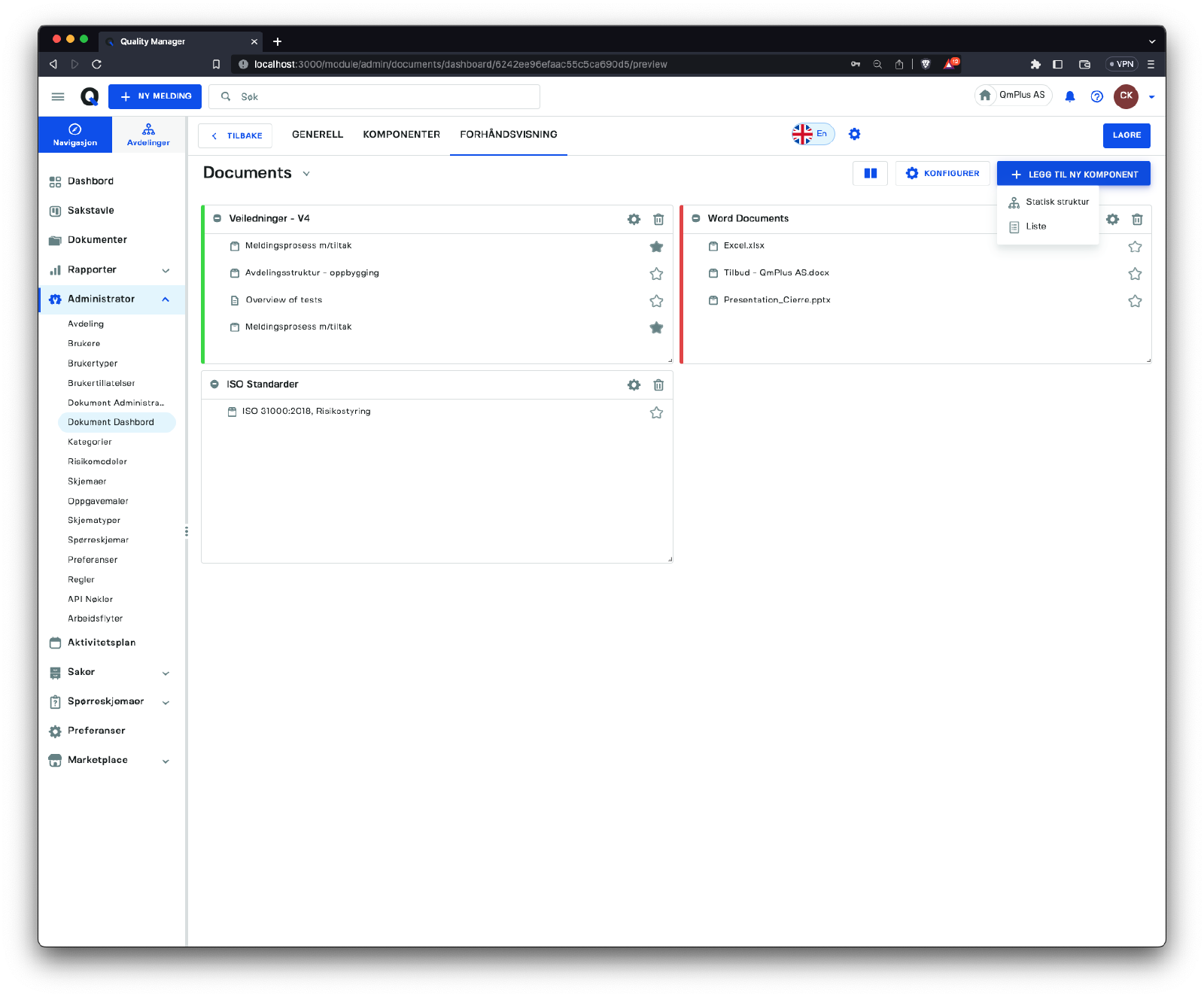Favorite ISO 31000:2018, Risikostyring document
Screen dimensions: 1204x997
[656, 412]
